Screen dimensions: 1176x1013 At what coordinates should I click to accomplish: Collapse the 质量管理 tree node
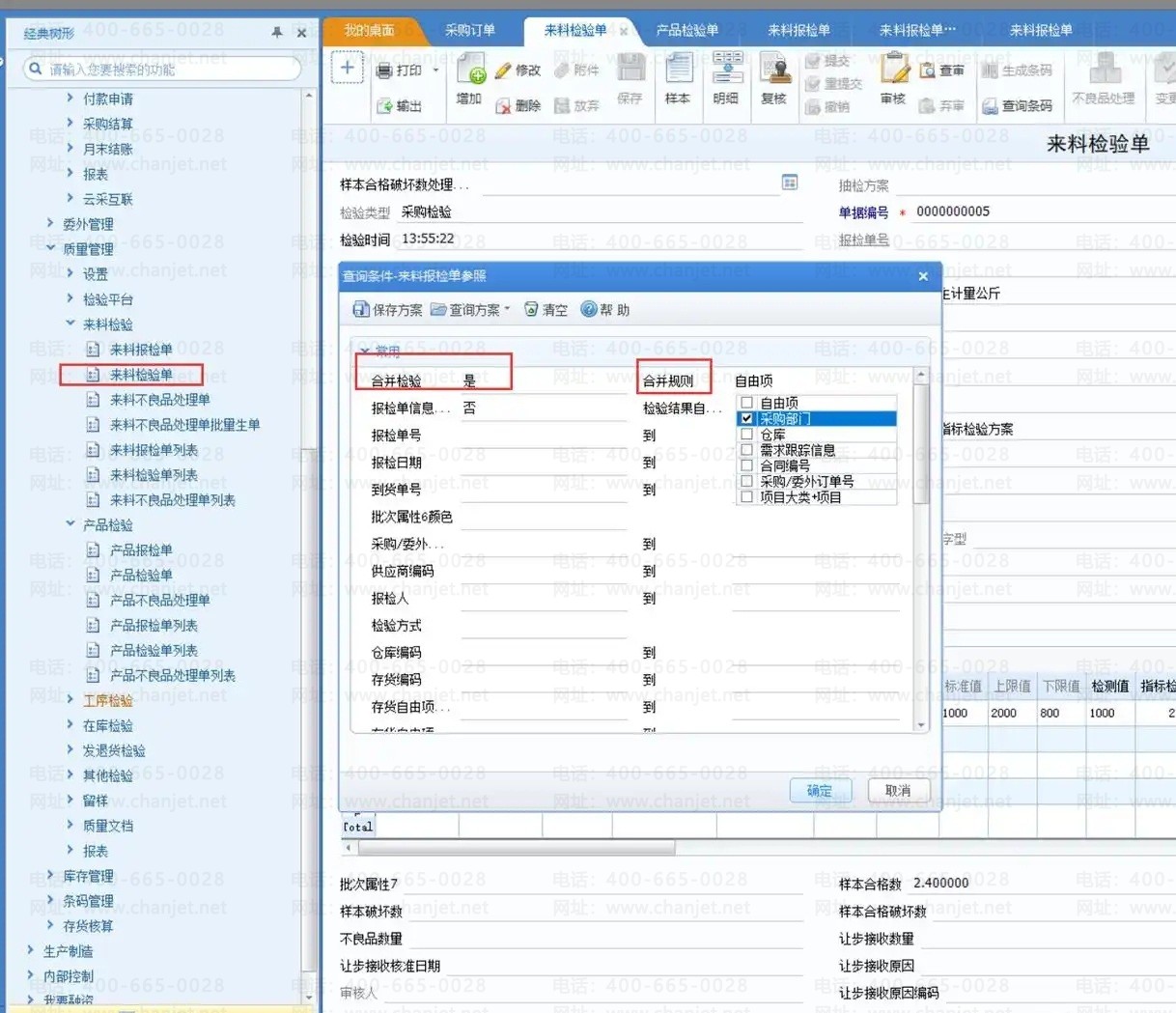point(51,249)
